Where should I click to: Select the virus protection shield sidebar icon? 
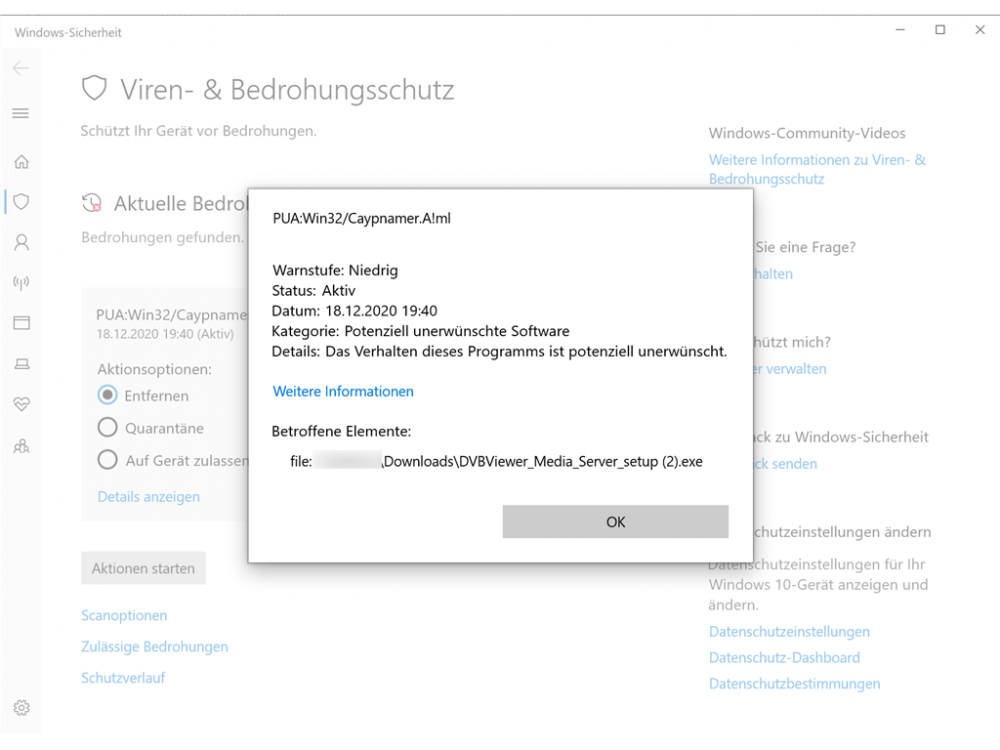click(x=21, y=202)
